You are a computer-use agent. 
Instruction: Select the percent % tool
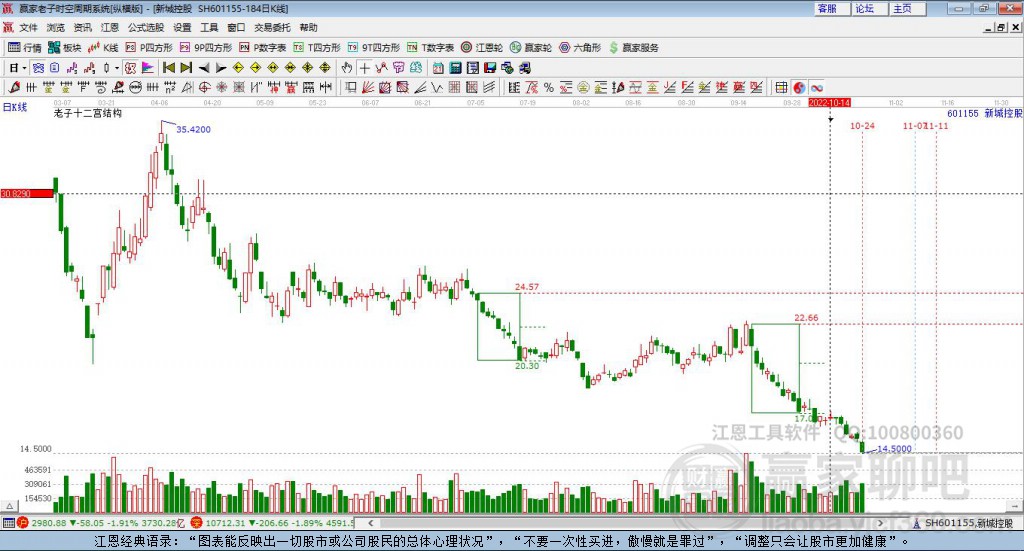tap(549, 87)
